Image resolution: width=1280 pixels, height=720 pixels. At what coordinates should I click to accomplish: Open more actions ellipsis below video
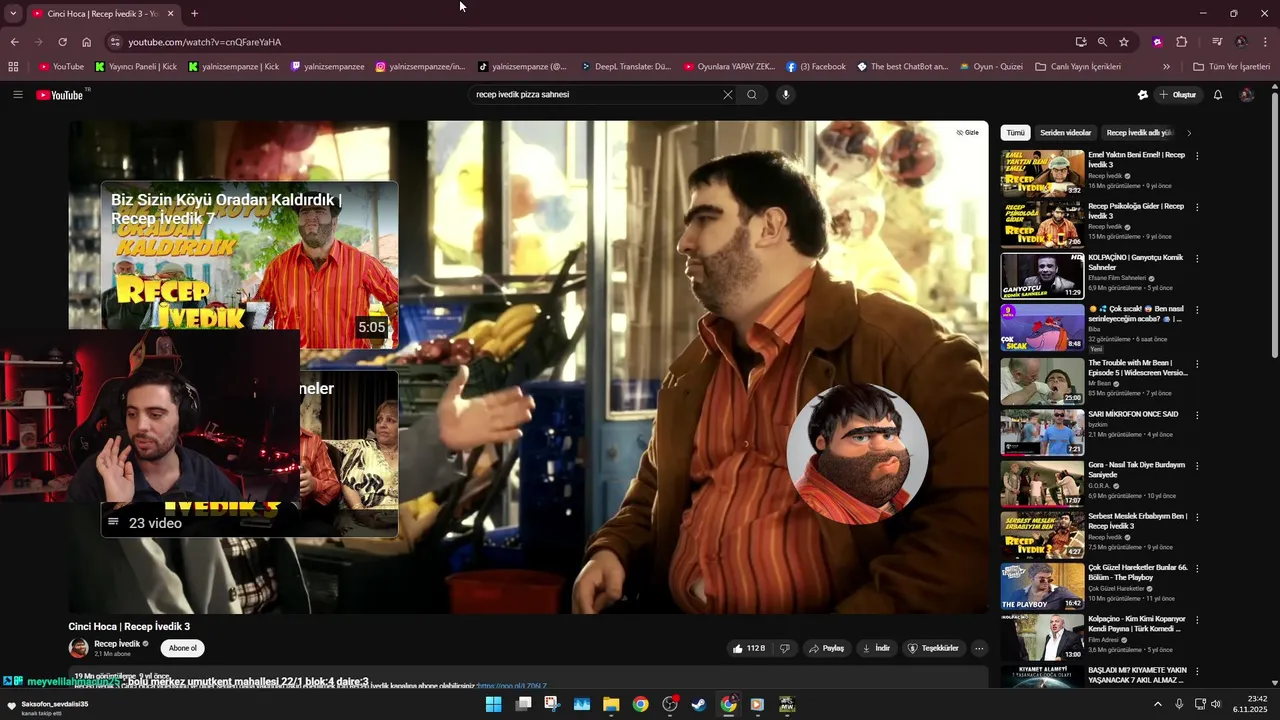(x=979, y=648)
